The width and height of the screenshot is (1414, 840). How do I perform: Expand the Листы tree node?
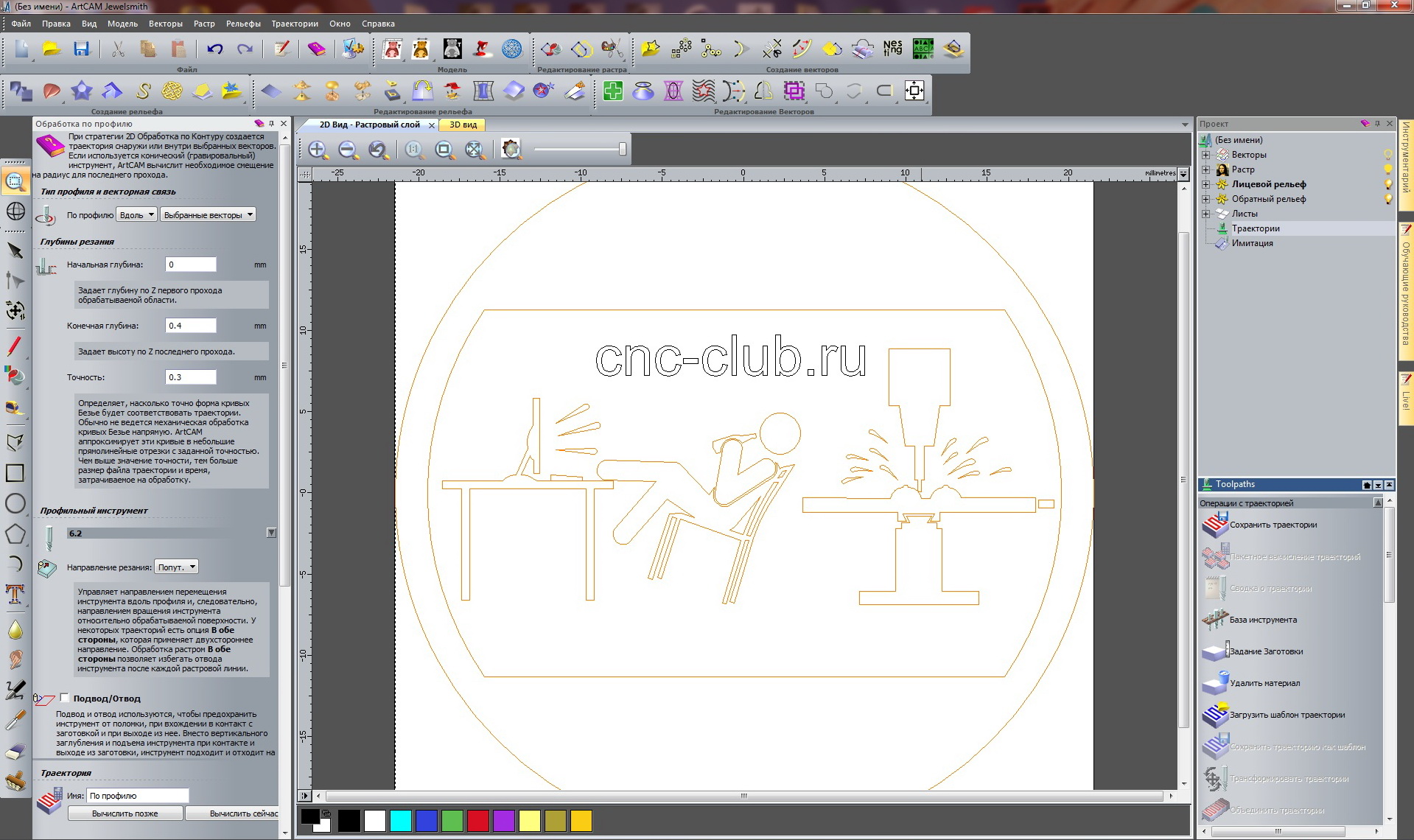point(1206,214)
